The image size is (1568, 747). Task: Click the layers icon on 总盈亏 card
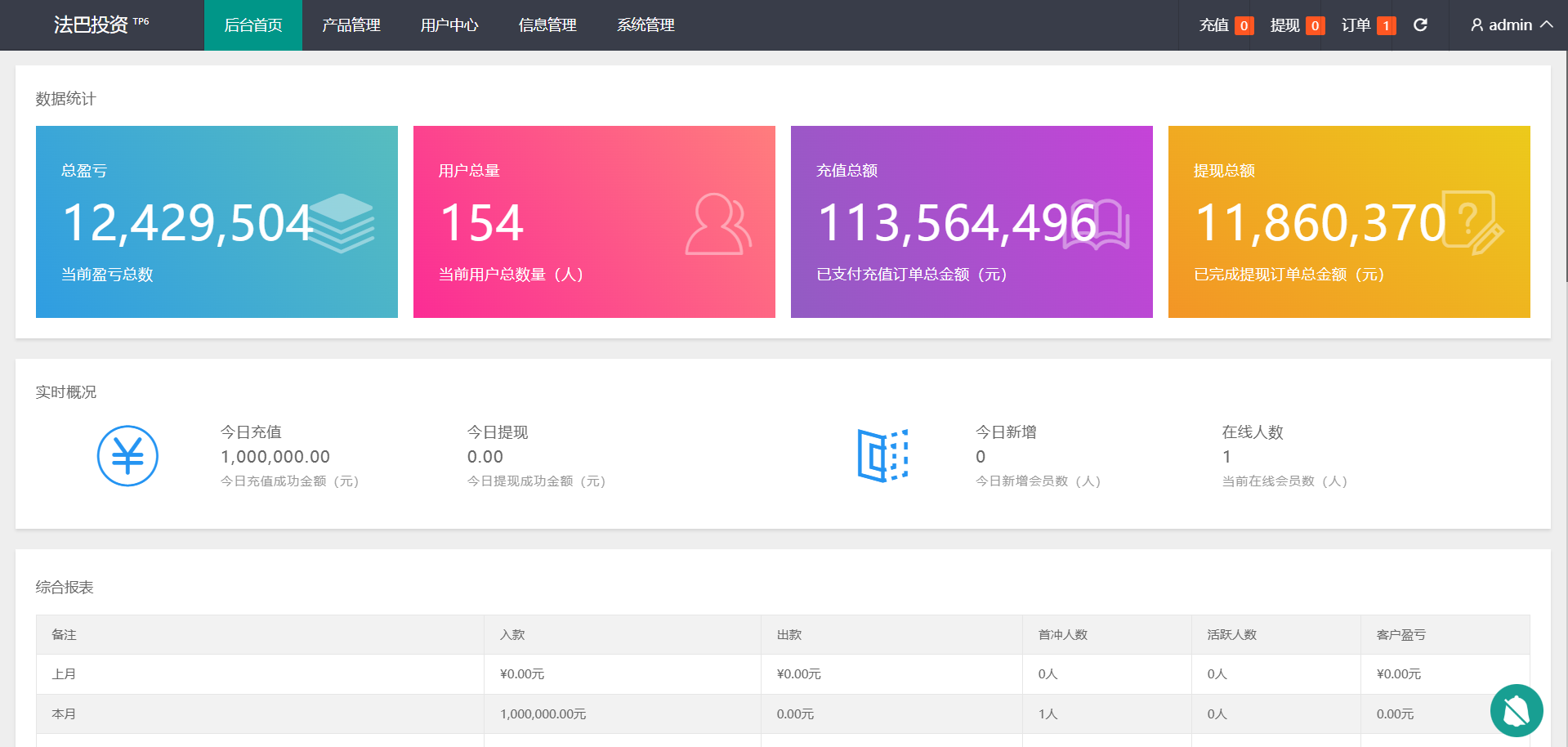pos(342,222)
